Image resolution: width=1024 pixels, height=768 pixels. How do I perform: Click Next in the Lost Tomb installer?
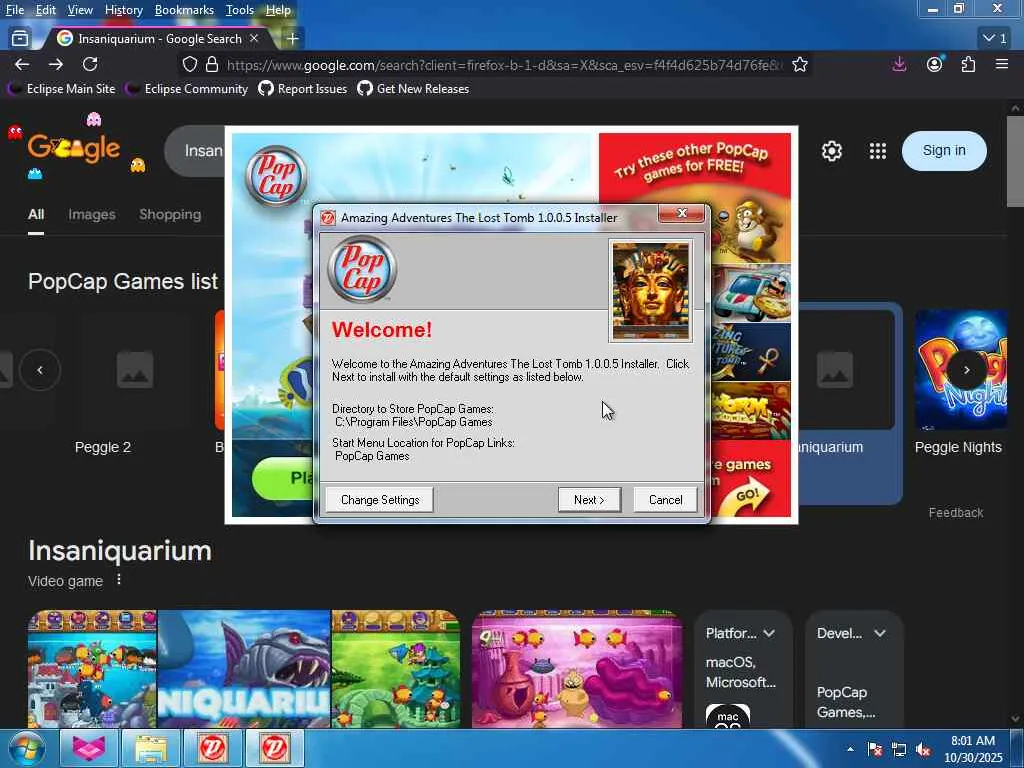tap(589, 500)
